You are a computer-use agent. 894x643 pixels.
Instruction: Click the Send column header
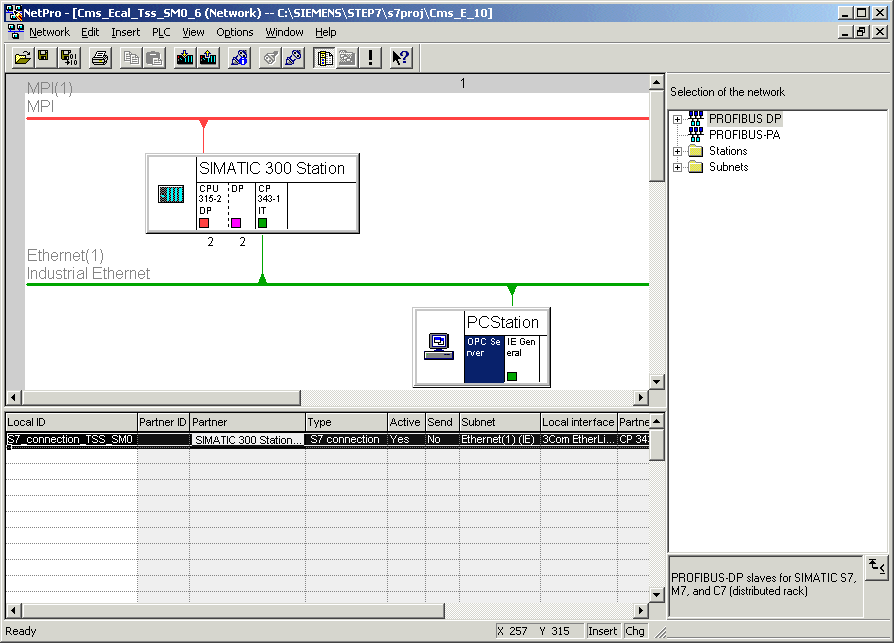442,422
